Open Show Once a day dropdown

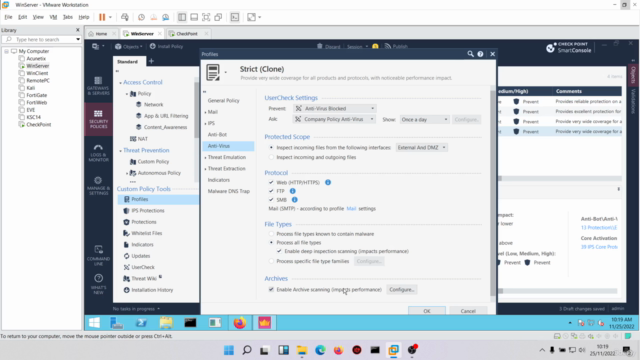point(424,120)
